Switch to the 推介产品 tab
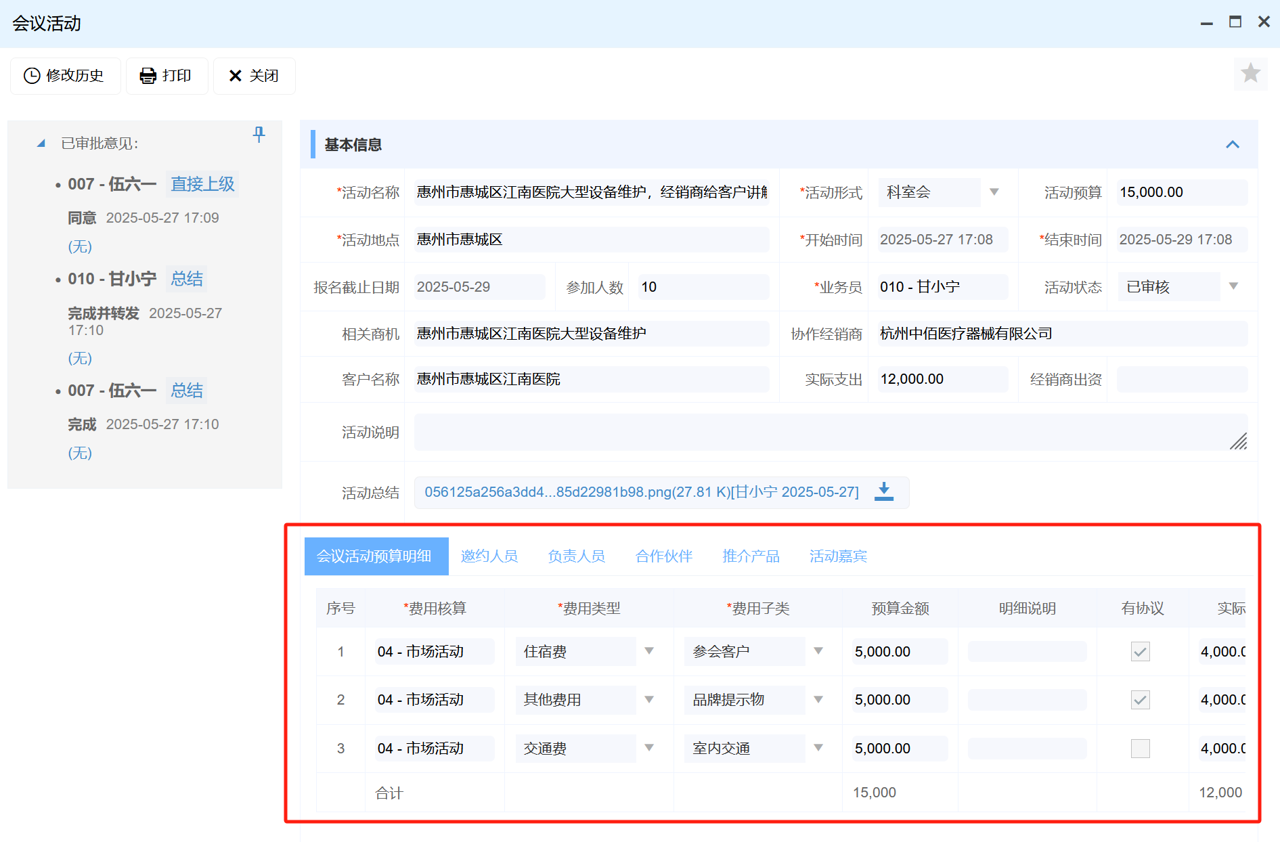Viewport: 1280px width, 842px height. click(751, 556)
